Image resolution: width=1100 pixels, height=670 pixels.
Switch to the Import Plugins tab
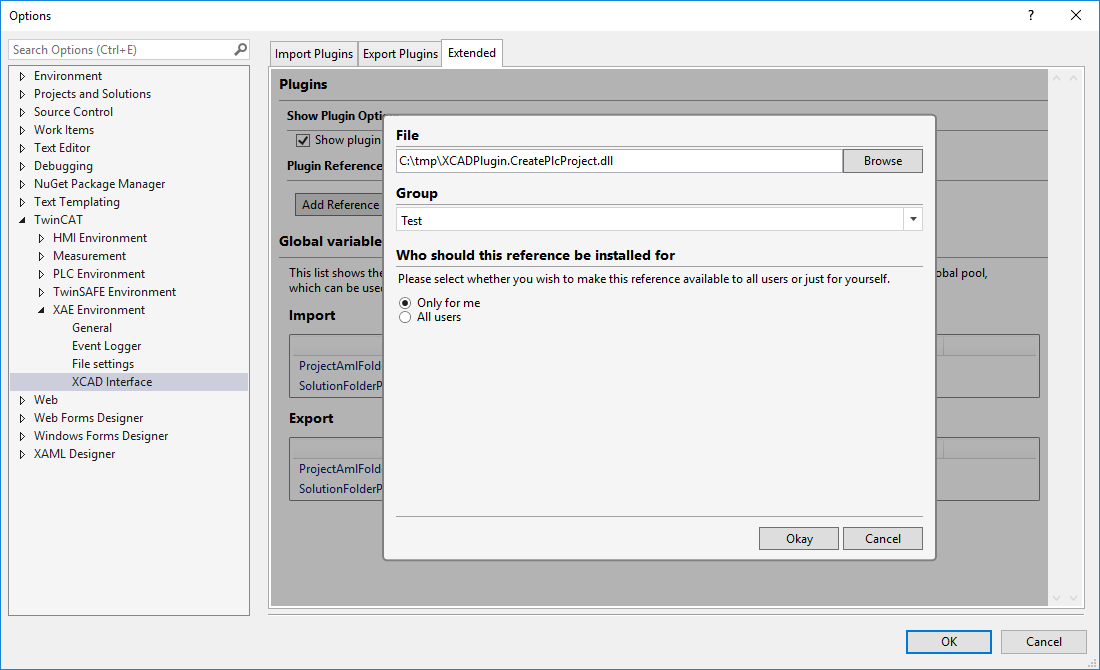pyautogui.click(x=314, y=54)
